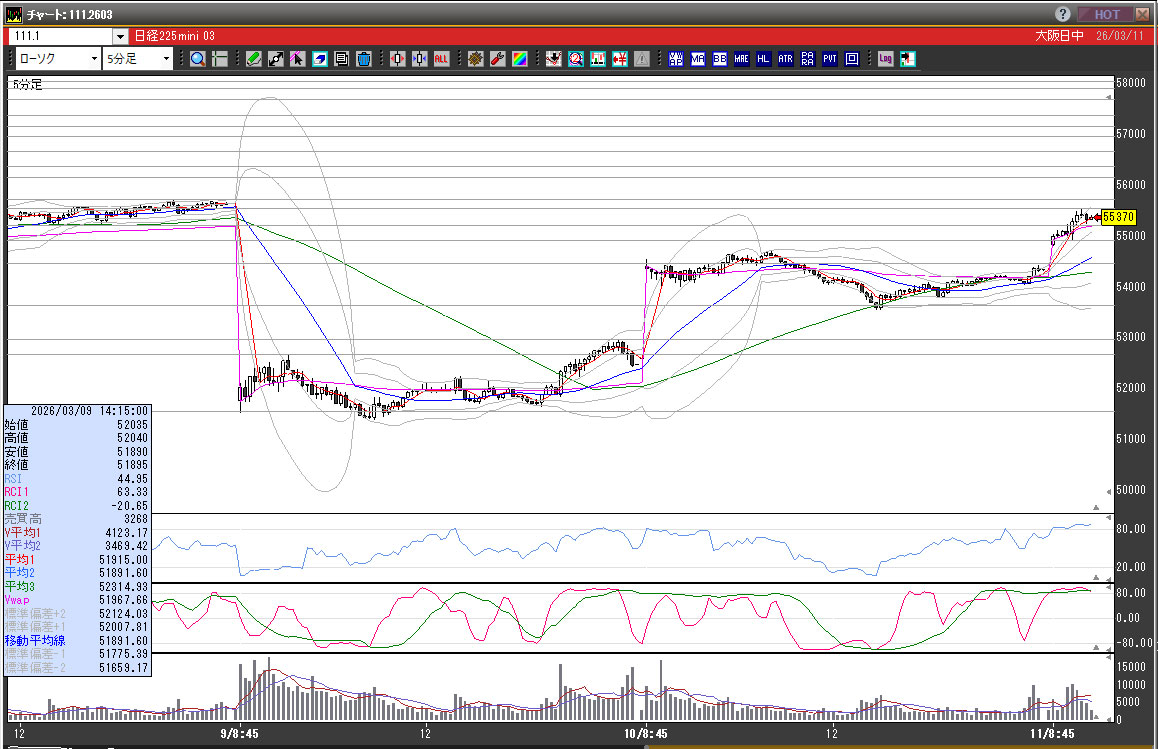
Task: Toggle logarithmic scale with Log button
Action: (885, 59)
